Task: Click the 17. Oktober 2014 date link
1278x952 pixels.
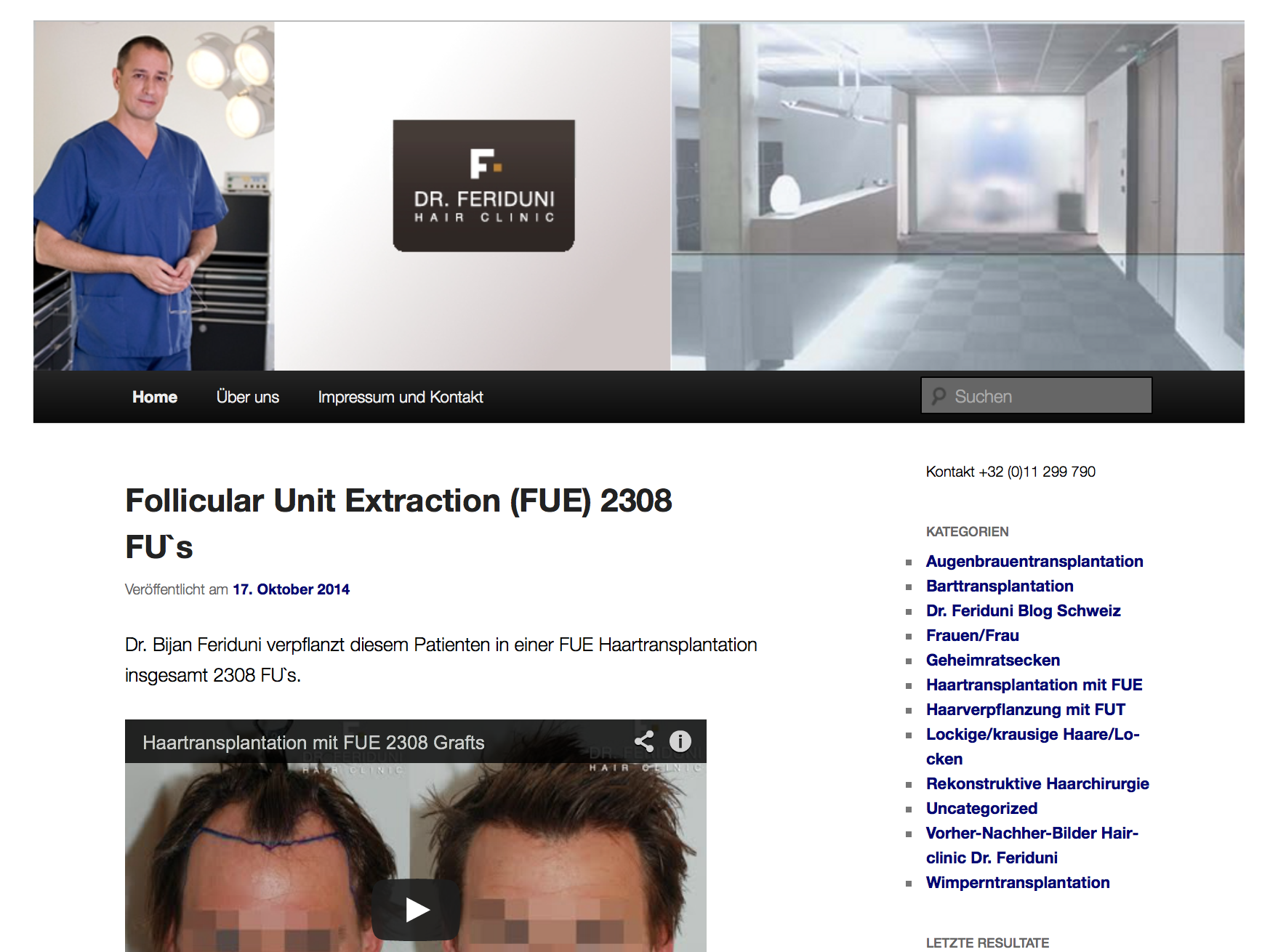Action: pyautogui.click(x=291, y=589)
